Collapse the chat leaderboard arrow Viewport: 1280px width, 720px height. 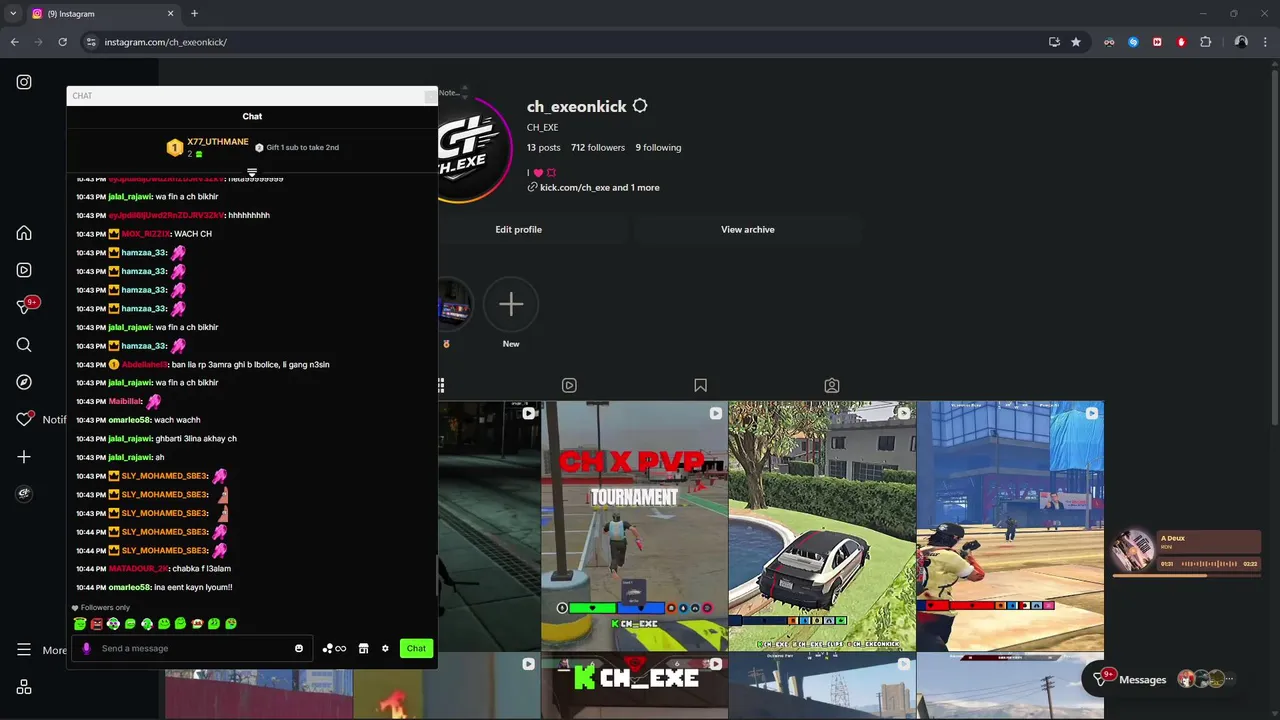(x=252, y=173)
